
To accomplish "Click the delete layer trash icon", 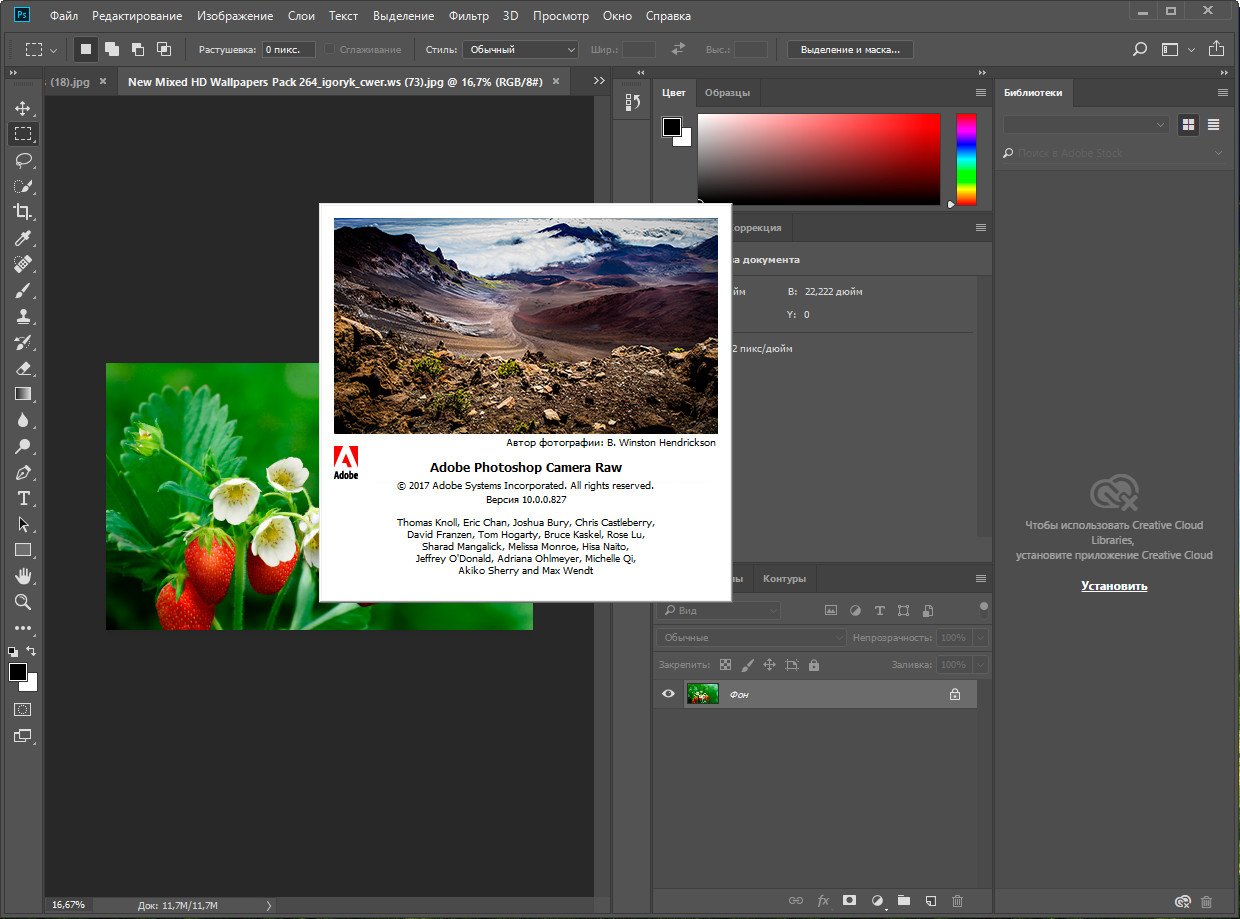I will coord(957,901).
